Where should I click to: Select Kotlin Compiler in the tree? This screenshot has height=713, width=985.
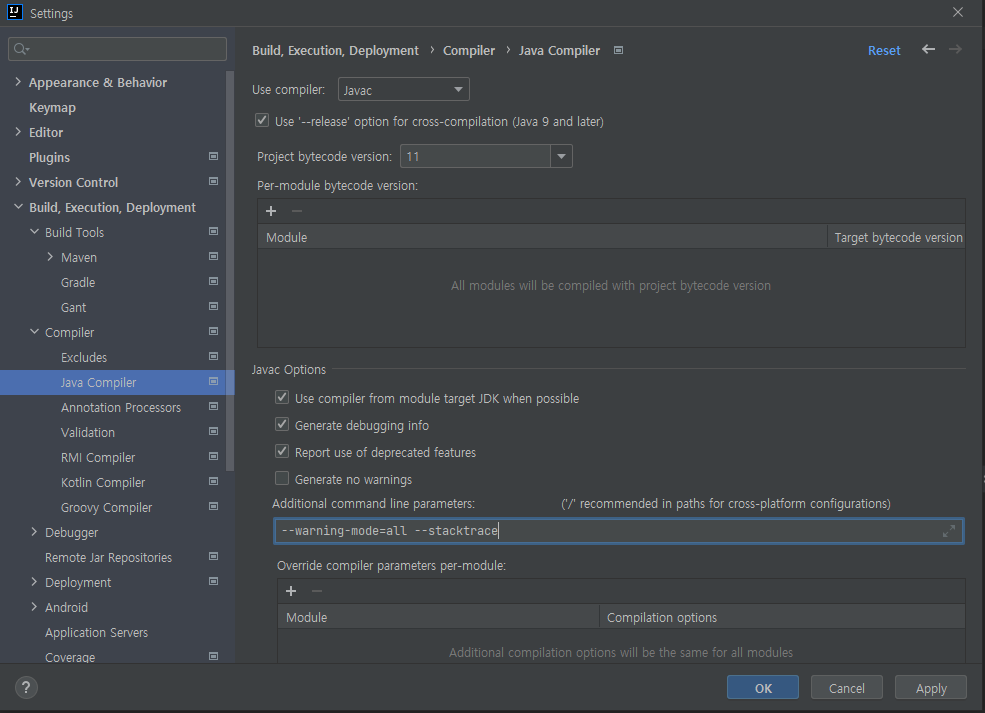103,482
